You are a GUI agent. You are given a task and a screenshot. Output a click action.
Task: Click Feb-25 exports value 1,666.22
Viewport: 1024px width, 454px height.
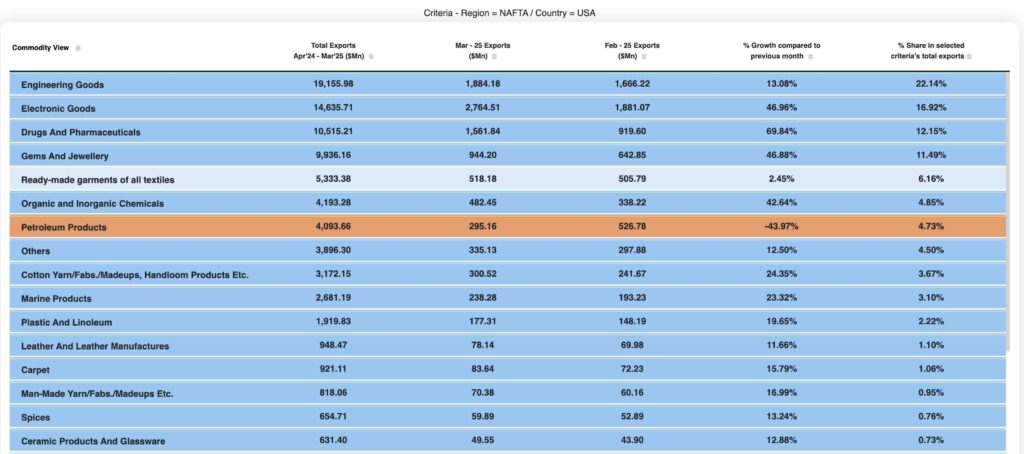pyautogui.click(x=632, y=84)
